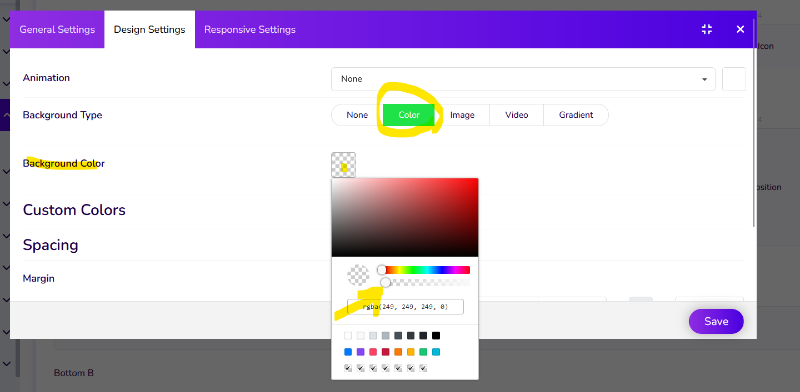800x392 pixels.
Task: Choose the cyan preset swatch
Action: (436, 352)
